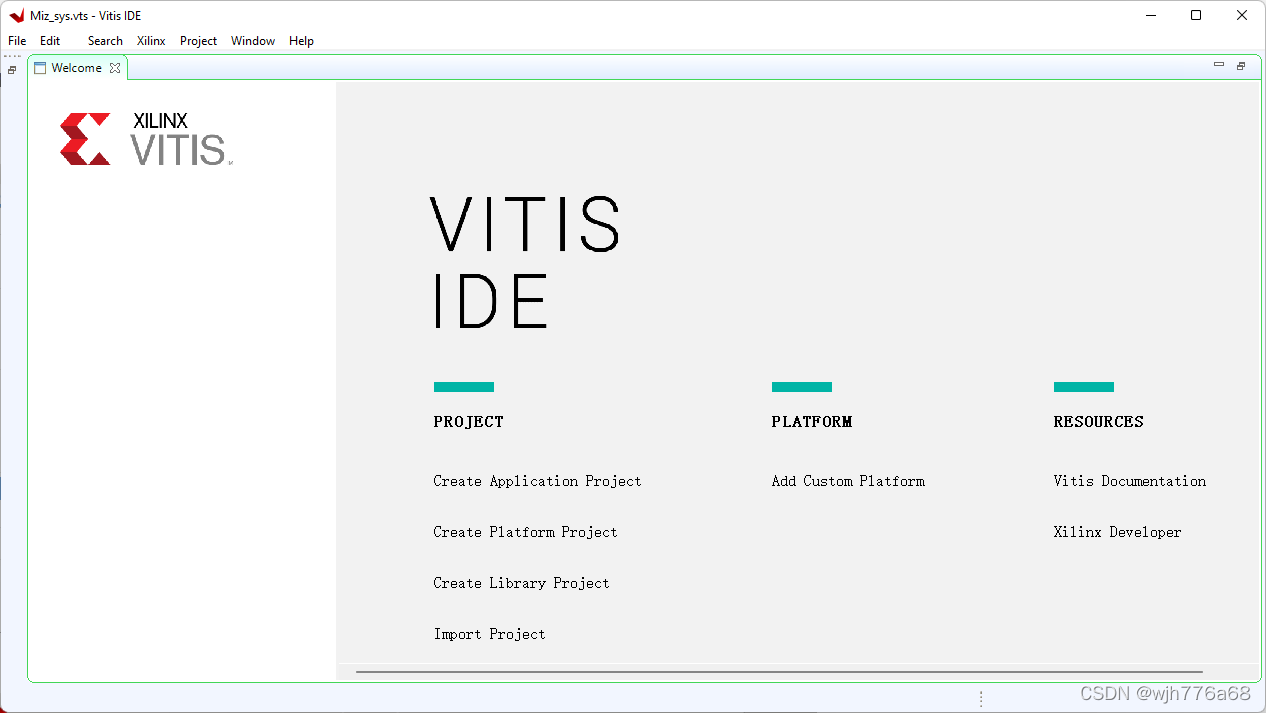Select the Welcome tab
This screenshot has width=1266, height=713.
(x=76, y=68)
